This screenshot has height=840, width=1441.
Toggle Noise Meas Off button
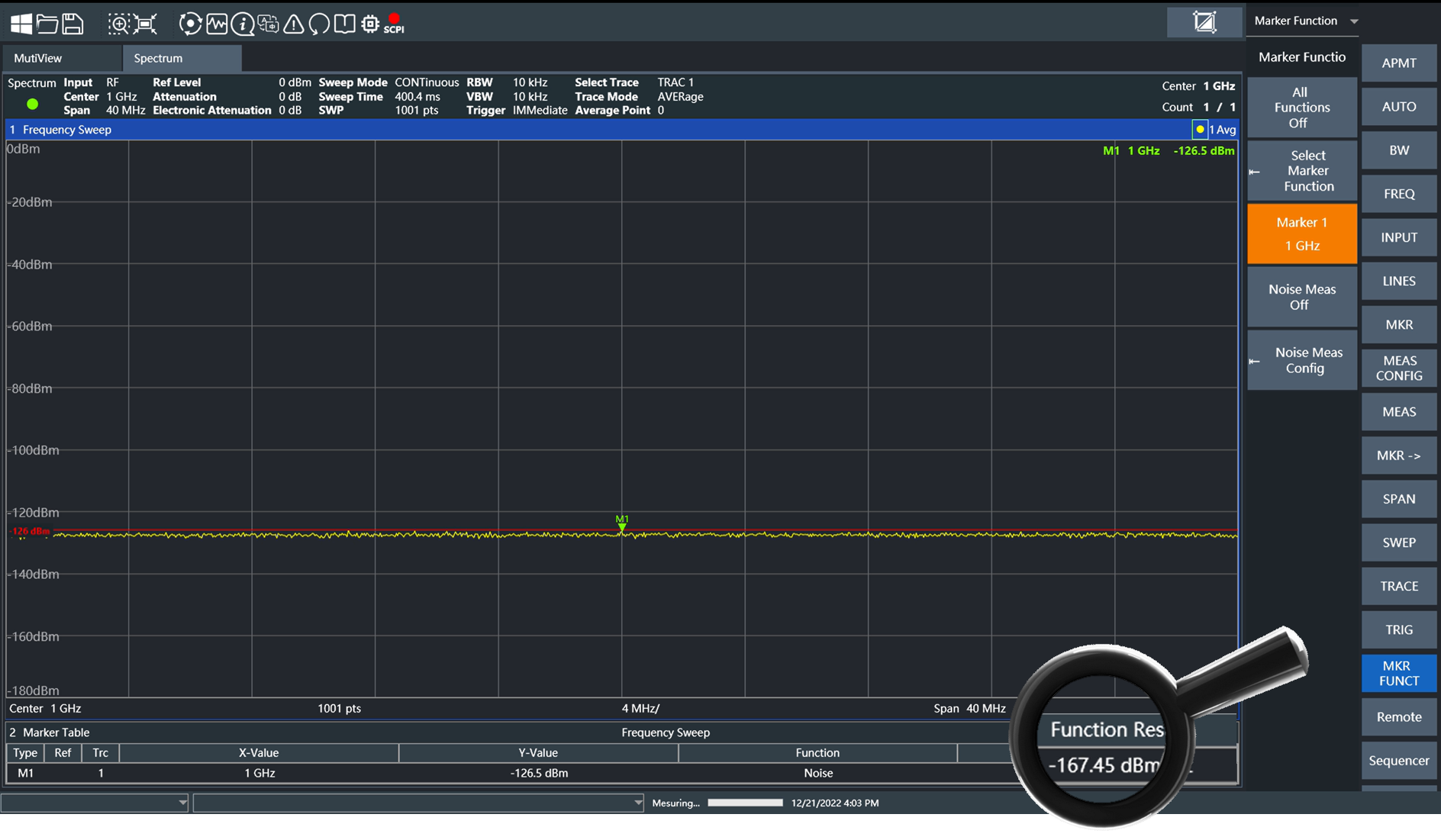point(1302,297)
